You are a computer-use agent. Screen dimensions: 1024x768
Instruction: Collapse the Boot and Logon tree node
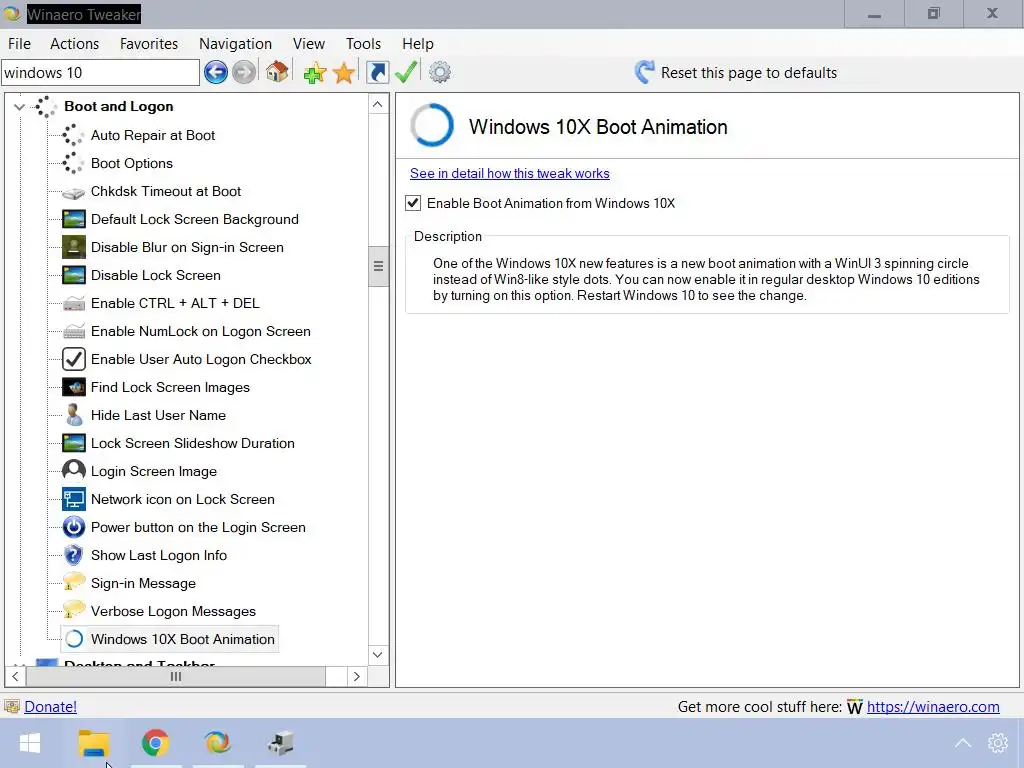click(20, 106)
